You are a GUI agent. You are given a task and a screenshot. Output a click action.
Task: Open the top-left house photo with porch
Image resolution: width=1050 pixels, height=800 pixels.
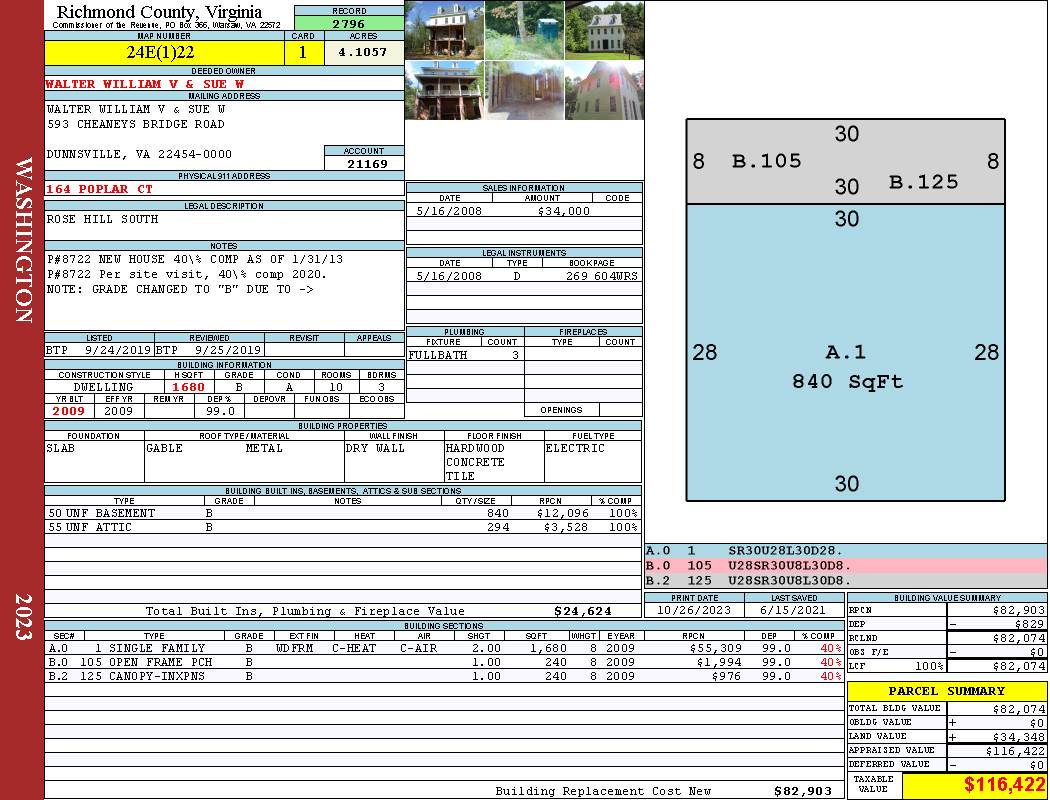click(444, 30)
